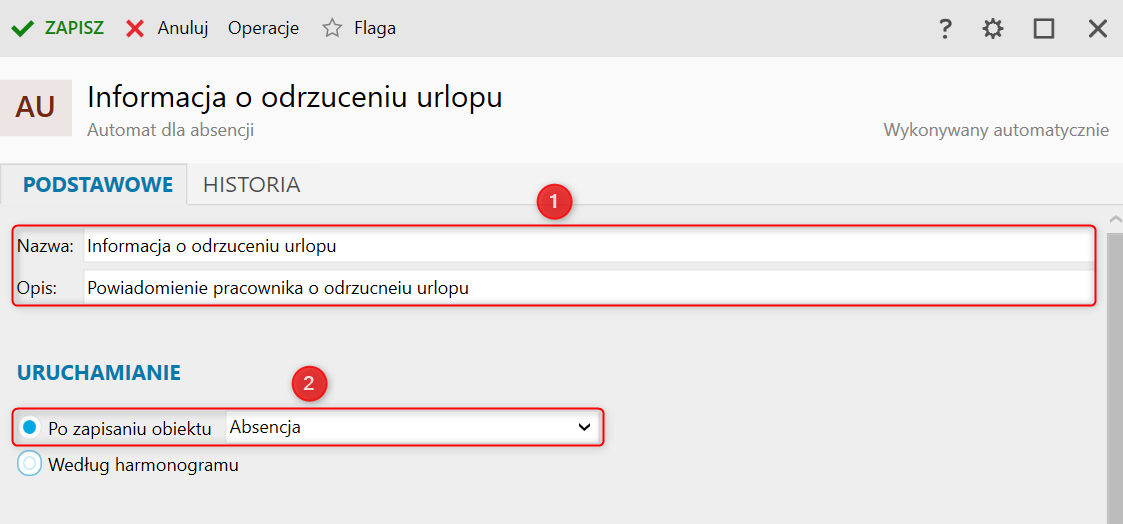Click into the Nazwa input field
1123x524 pixels.
point(585,246)
